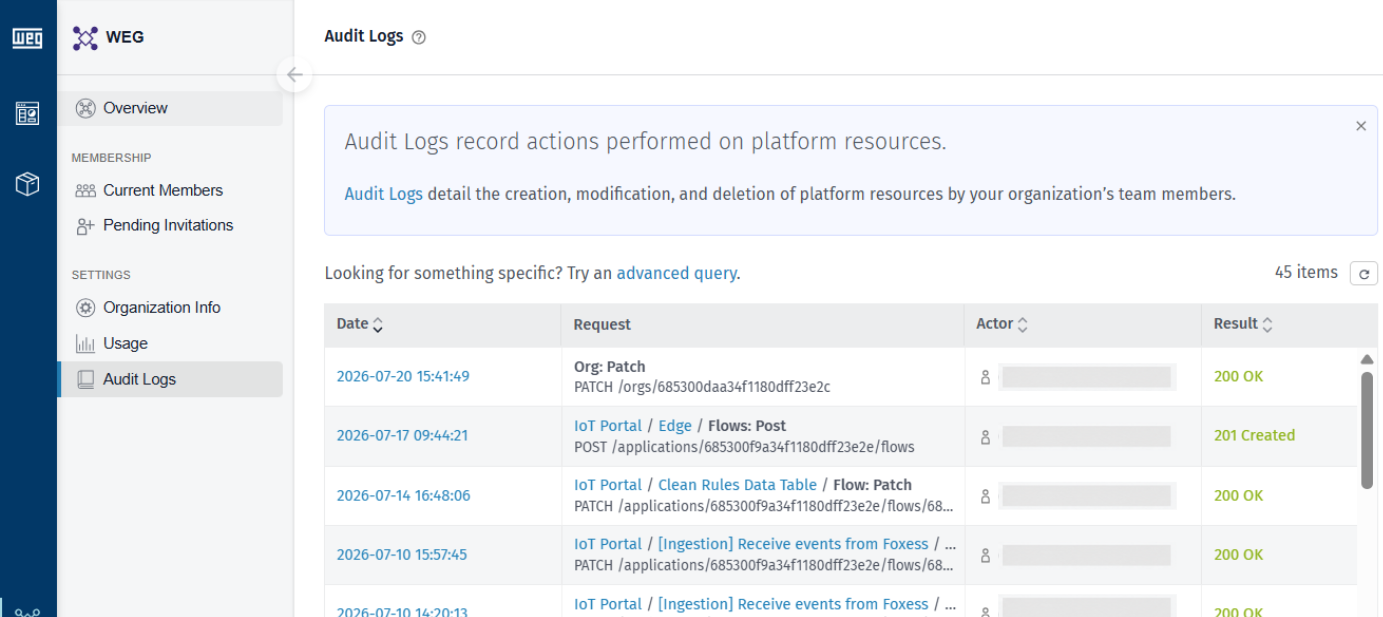The image size is (1383, 617).
Task: Sort the table by Actor column
Action: point(1002,324)
